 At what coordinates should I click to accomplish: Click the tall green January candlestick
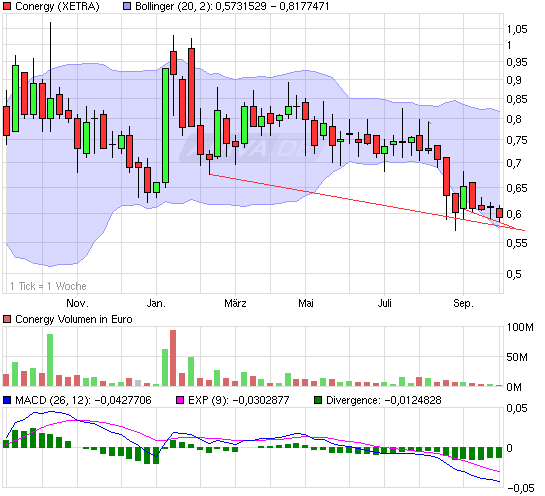165,125
